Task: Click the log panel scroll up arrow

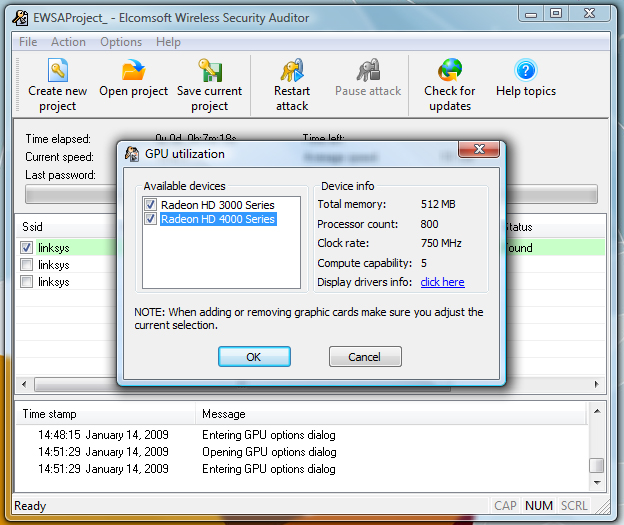Action: pyautogui.click(x=597, y=411)
